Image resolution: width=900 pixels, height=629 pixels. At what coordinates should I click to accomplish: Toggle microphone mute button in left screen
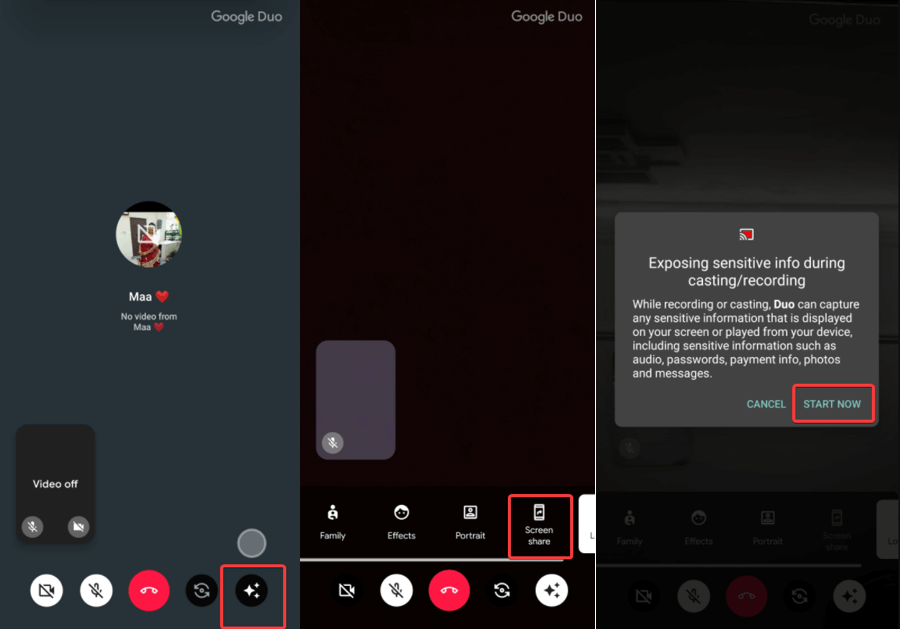click(96, 590)
